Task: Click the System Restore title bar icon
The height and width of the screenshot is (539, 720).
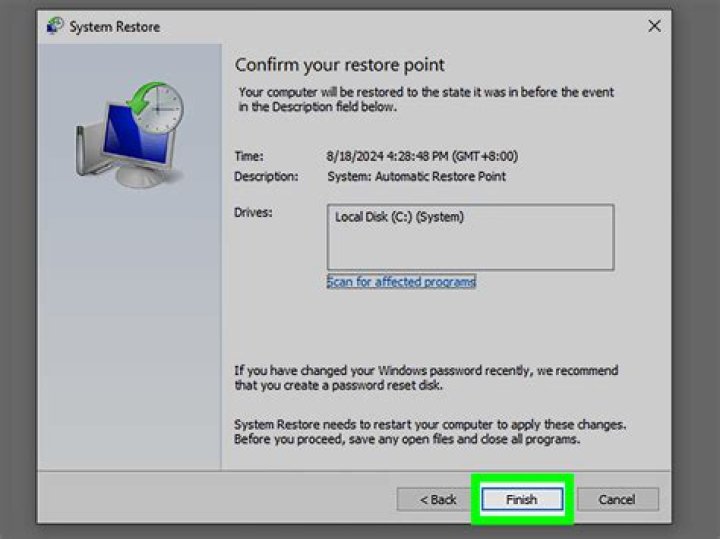Action: click(x=55, y=26)
